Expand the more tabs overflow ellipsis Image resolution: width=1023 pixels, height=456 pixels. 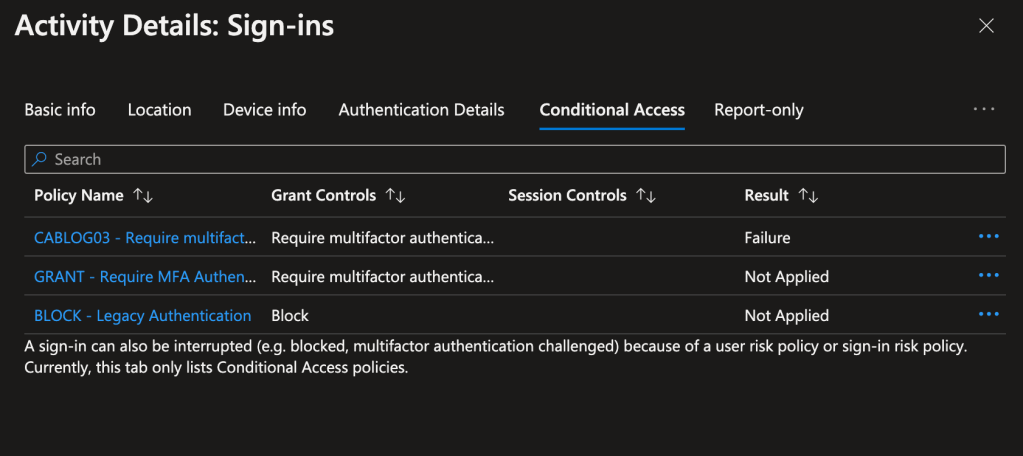tap(984, 110)
